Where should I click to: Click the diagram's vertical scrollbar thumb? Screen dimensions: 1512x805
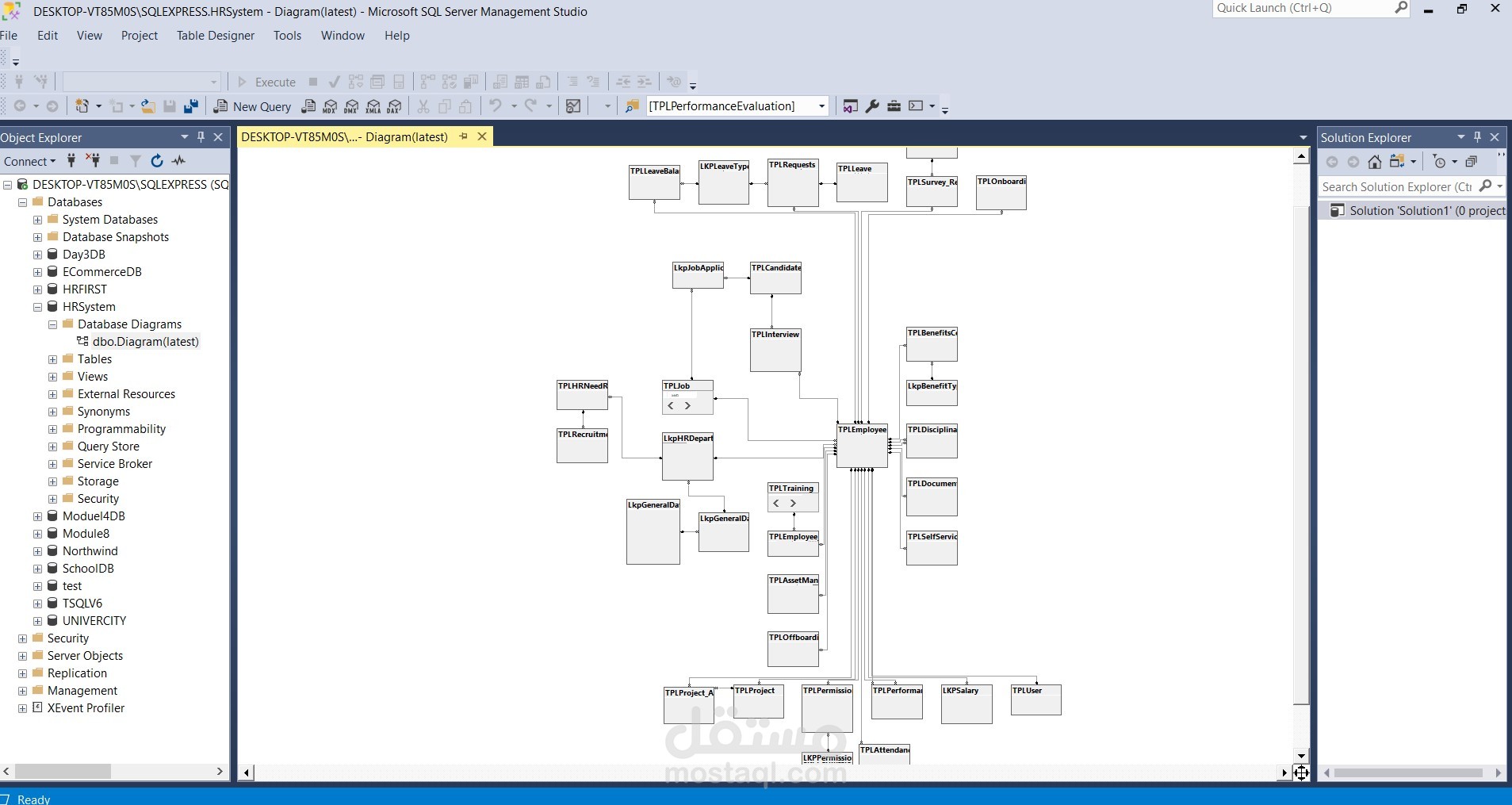[1301, 452]
